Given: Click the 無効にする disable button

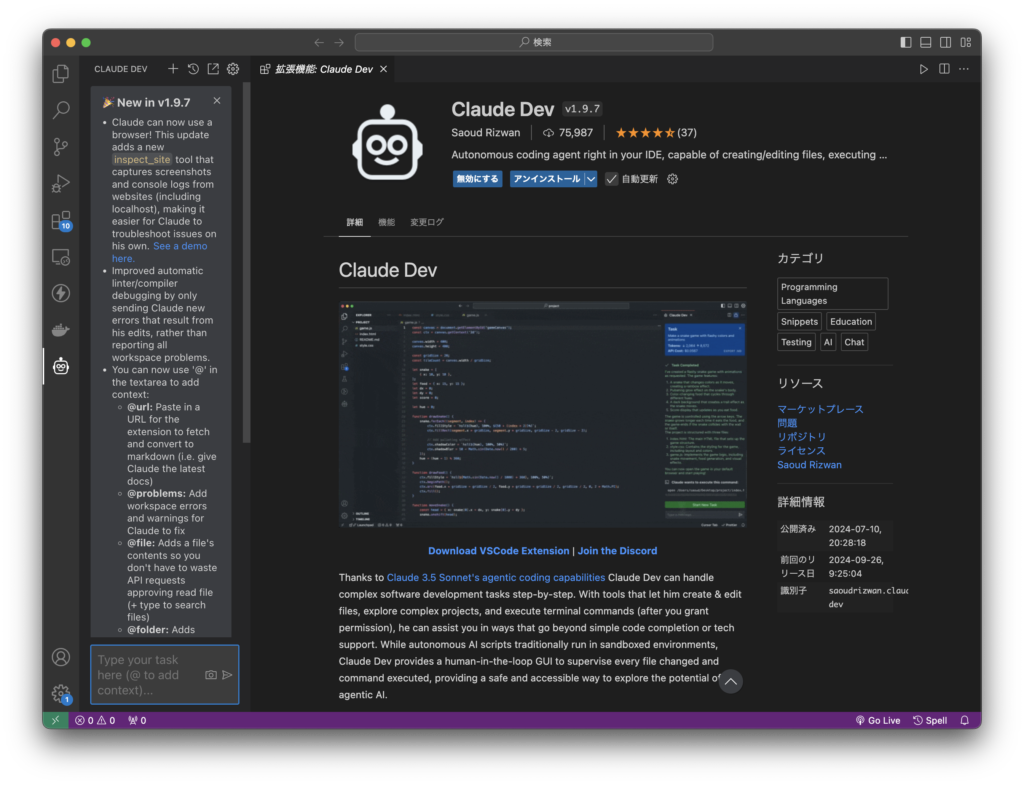Looking at the screenshot, I should [x=477, y=179].
